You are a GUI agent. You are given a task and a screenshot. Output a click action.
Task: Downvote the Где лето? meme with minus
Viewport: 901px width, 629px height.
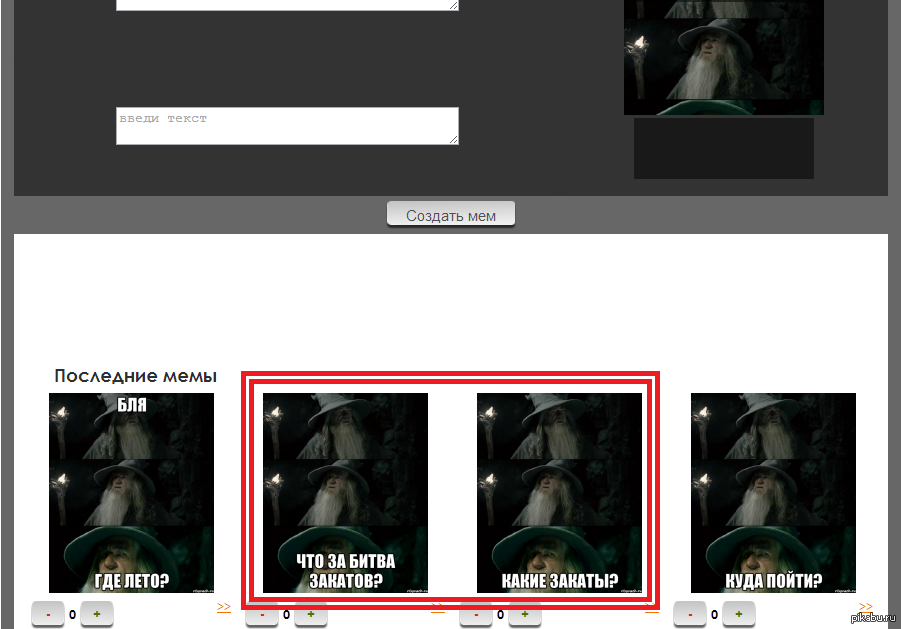pos(48,614)
